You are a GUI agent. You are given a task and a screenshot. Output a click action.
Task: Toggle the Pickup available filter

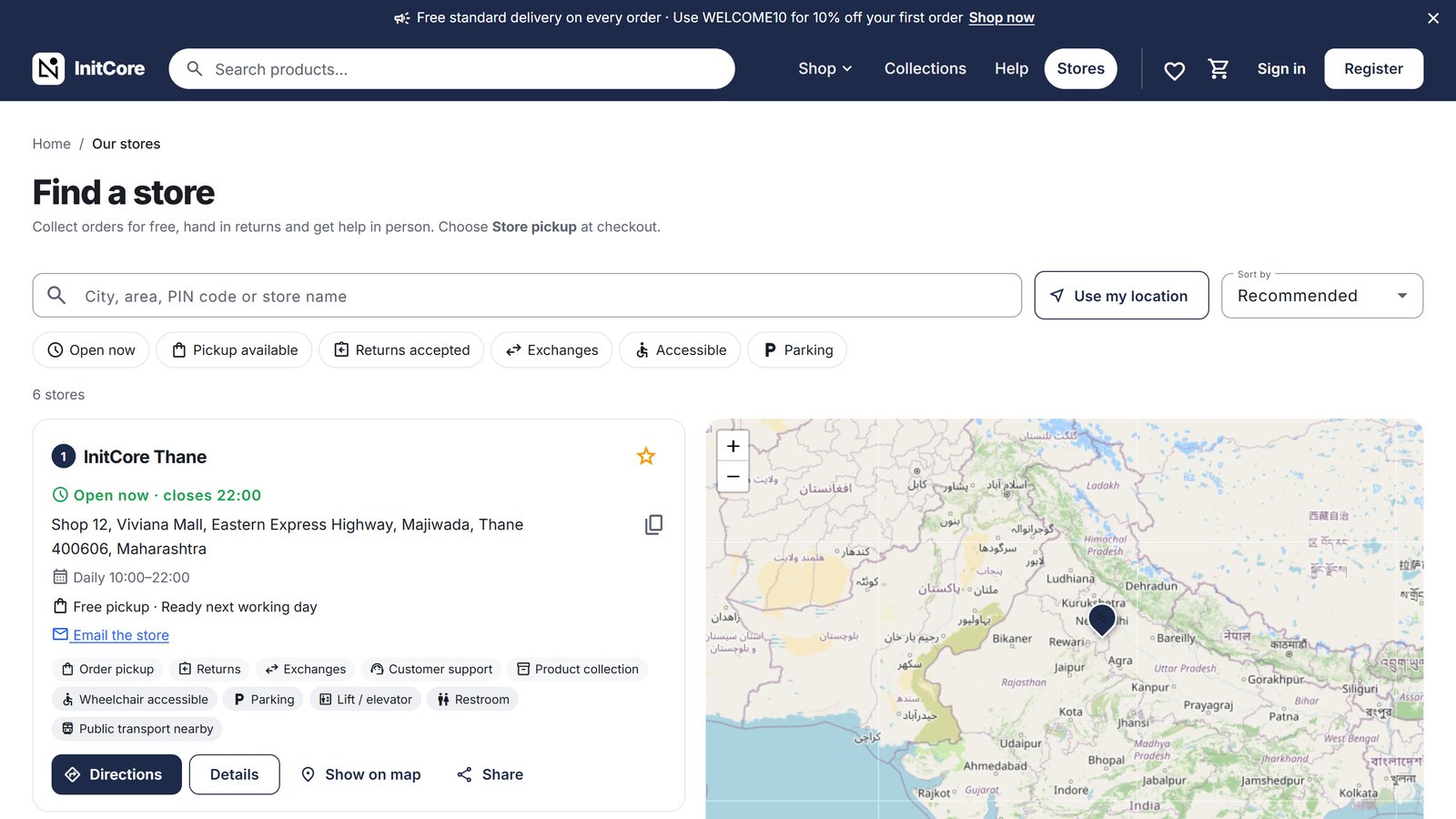pos(234,350)
